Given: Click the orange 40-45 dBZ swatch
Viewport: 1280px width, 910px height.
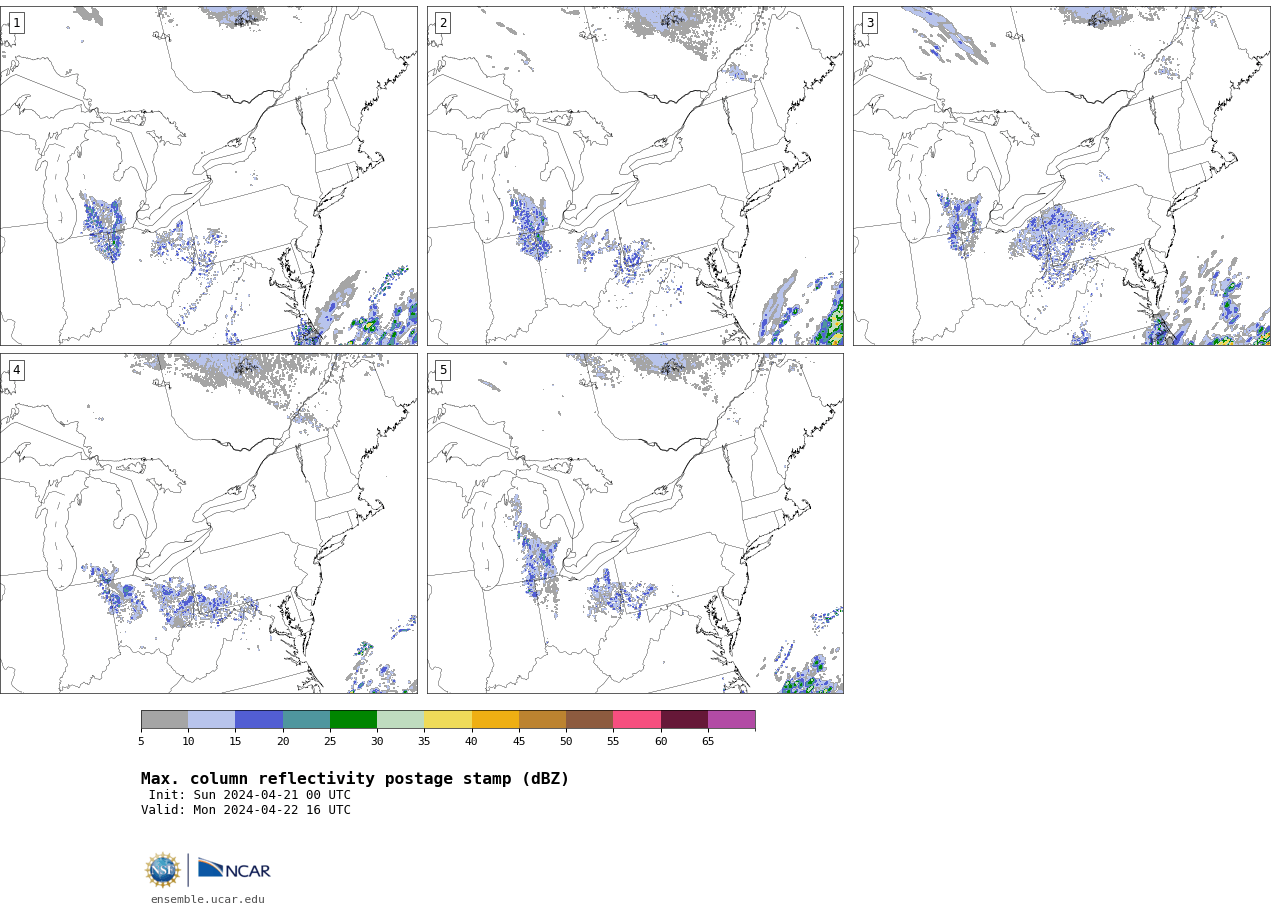Looking at the screenshot, I should coord(495,720).
